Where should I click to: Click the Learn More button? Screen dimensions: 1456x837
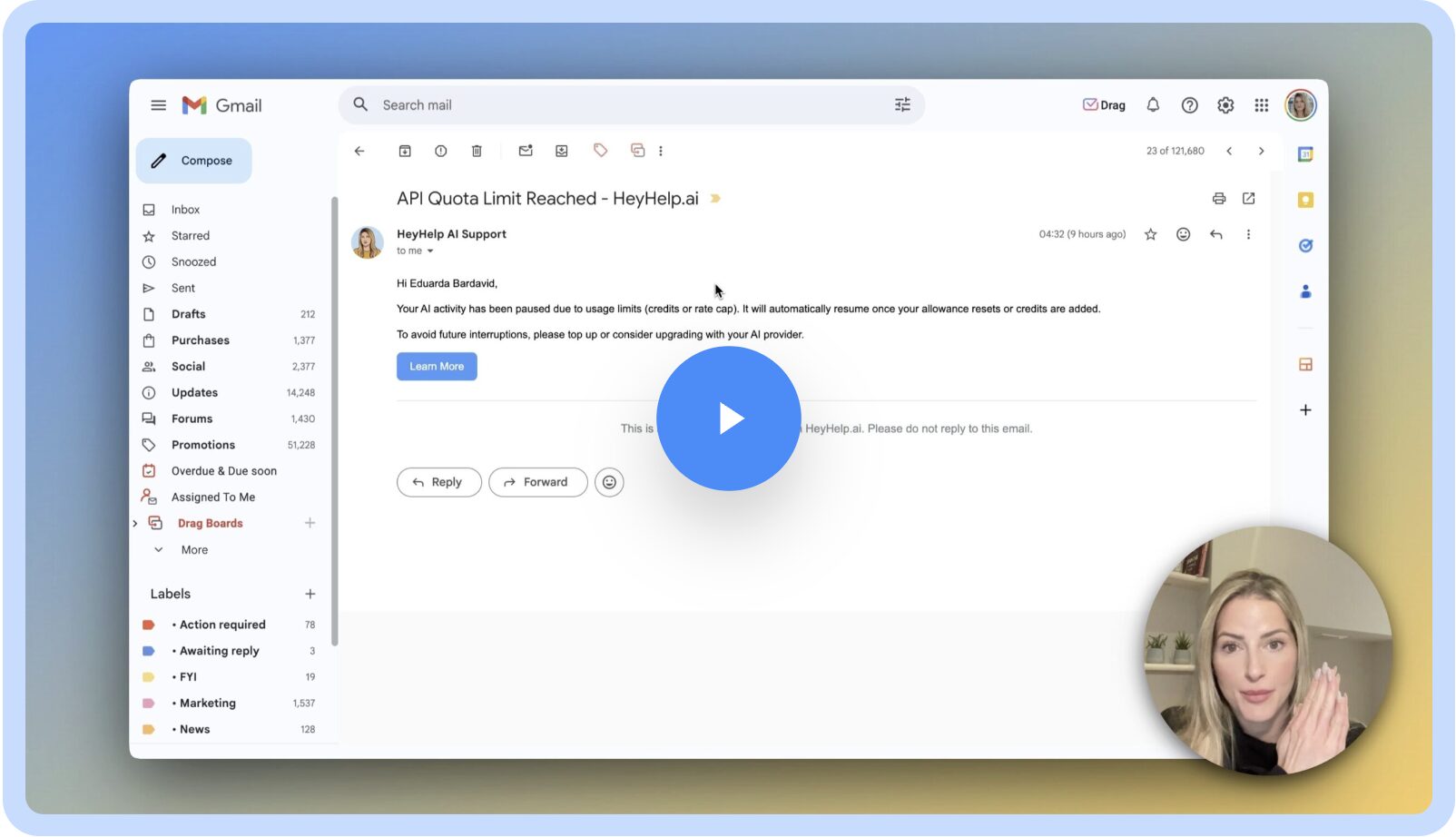click(x=437, y=367)
